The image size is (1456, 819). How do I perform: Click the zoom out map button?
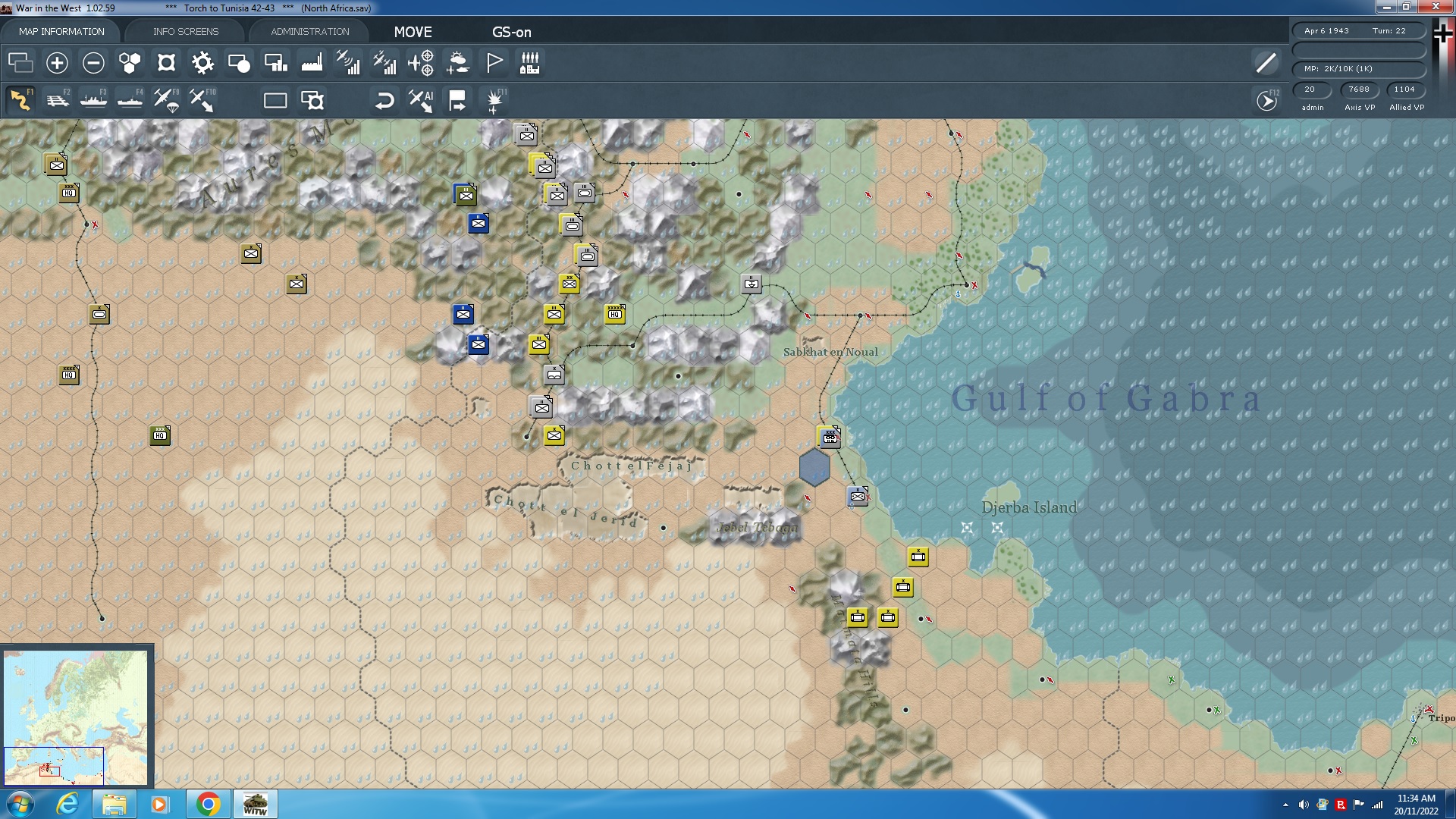[x=93, y=63]
